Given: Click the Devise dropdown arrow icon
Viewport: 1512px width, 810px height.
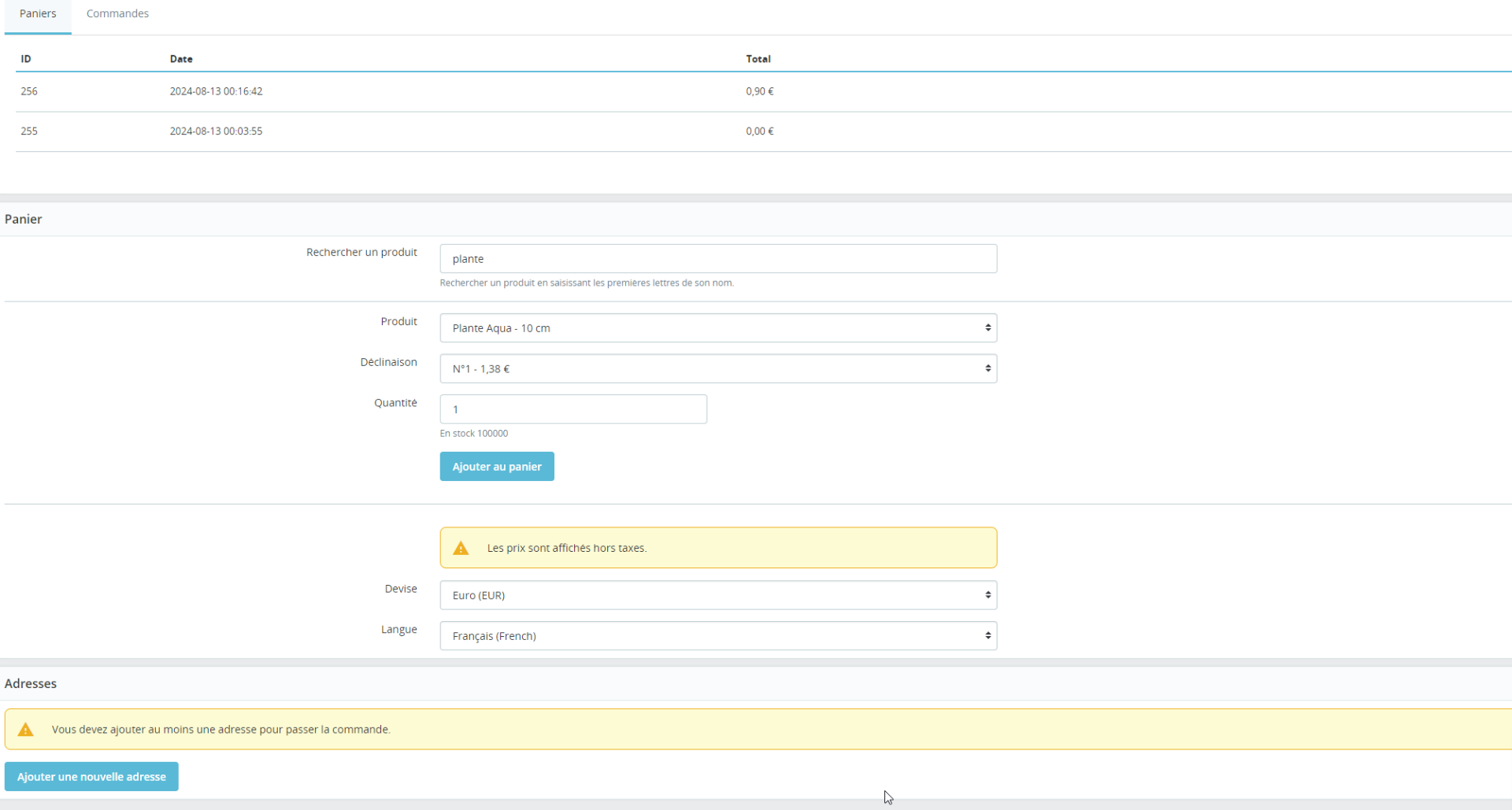Looking at the screenshot, I should coord(988,595).
